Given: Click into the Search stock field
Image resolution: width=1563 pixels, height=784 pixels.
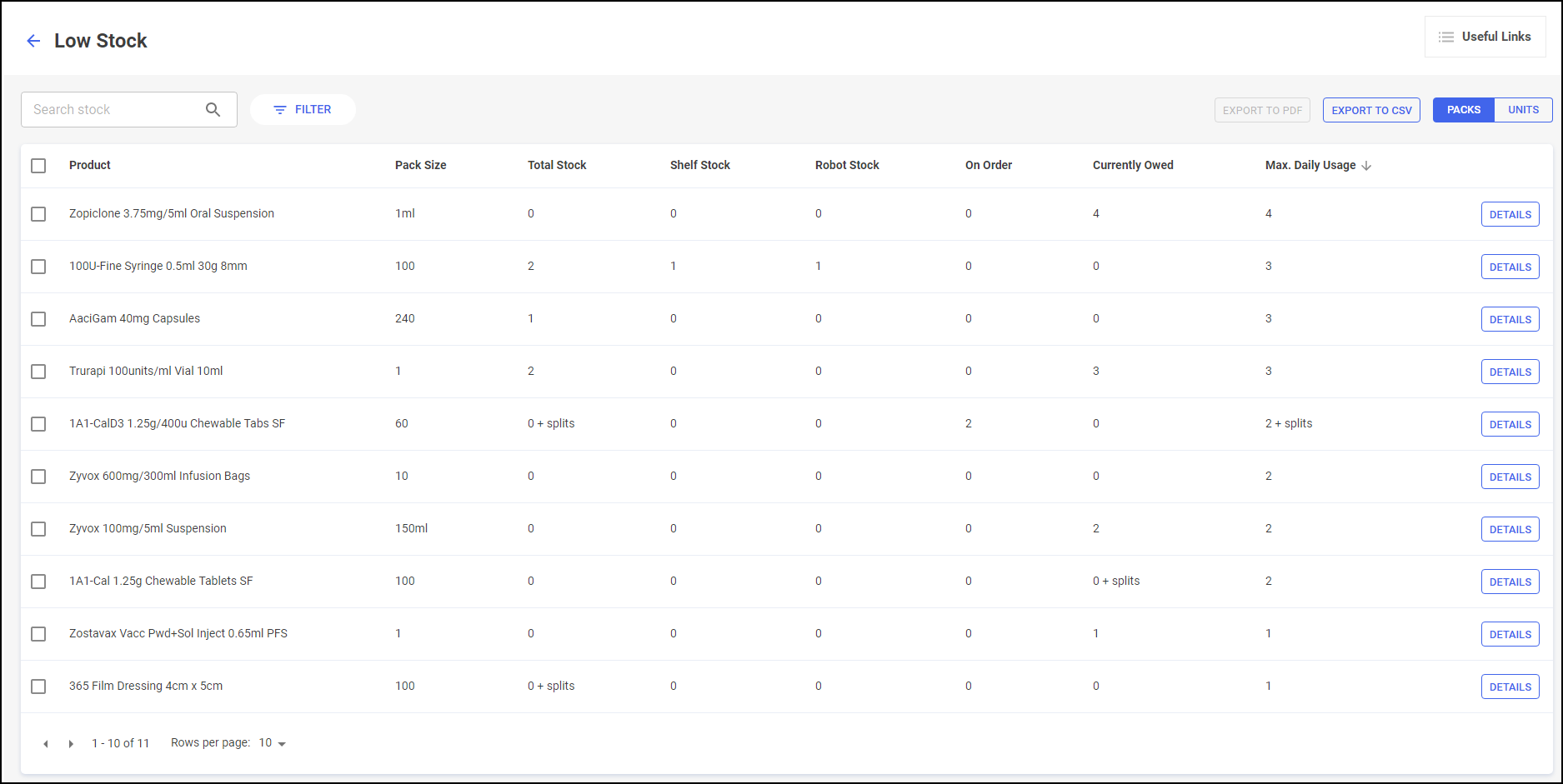Looking at the screenshot, I should pyautogui.click(x=113, y=110).
